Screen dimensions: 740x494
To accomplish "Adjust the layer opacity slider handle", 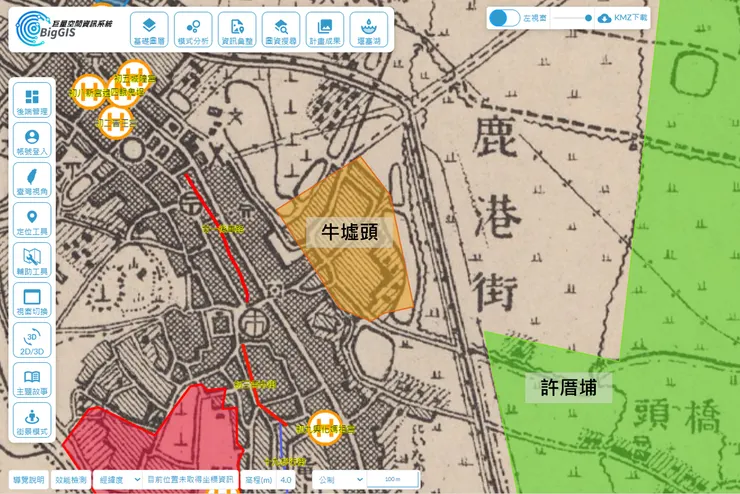I will (x=588, y=18).
